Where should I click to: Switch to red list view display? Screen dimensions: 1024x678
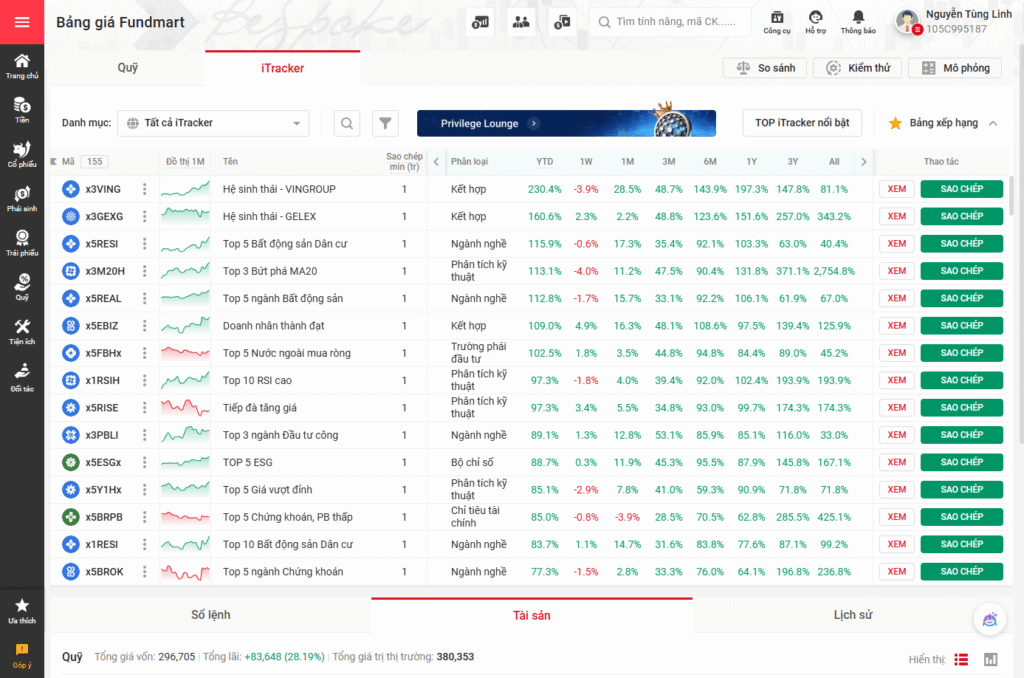pyautogui.click(x=961, y=659)
